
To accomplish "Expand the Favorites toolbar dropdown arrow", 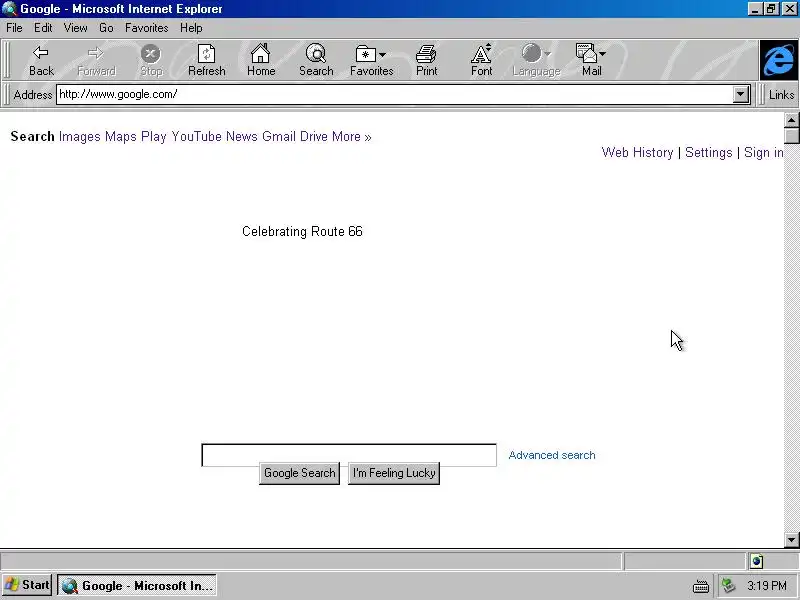I will (x=383, y=54).
